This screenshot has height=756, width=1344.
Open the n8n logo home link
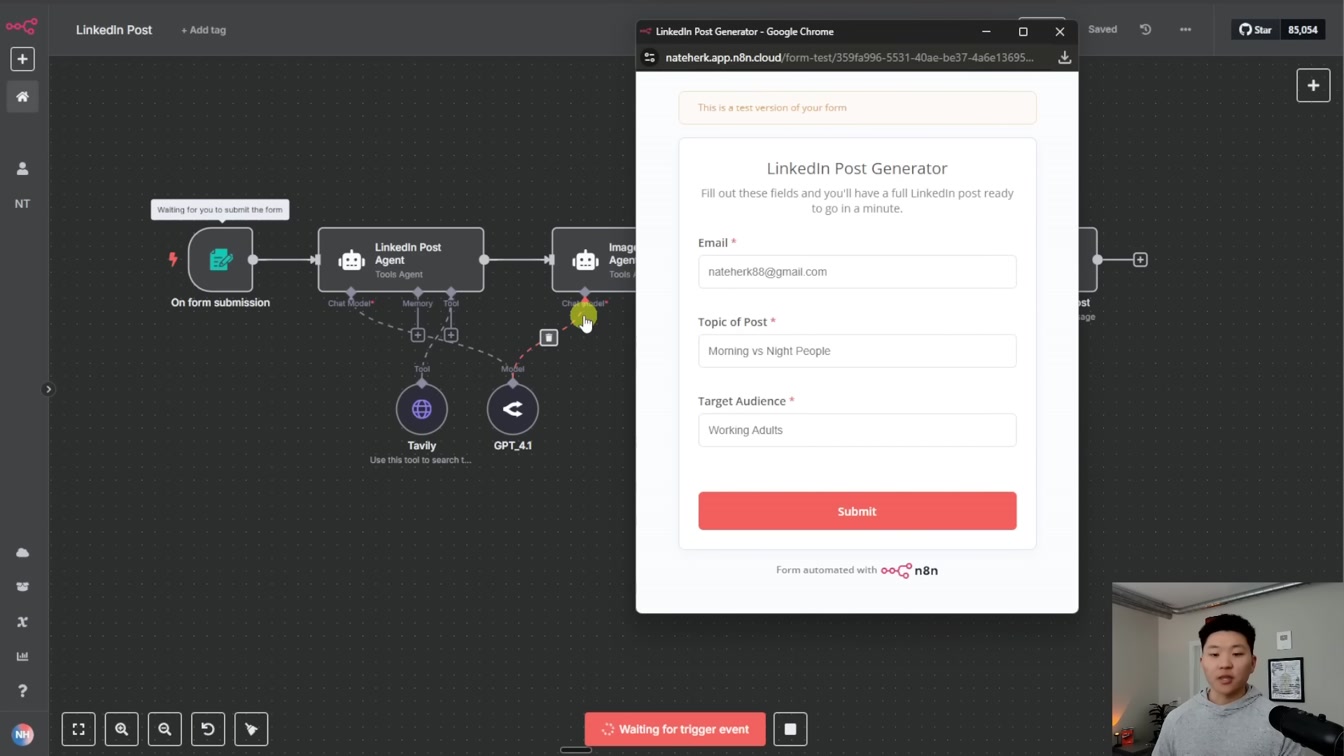pos(22,26)
